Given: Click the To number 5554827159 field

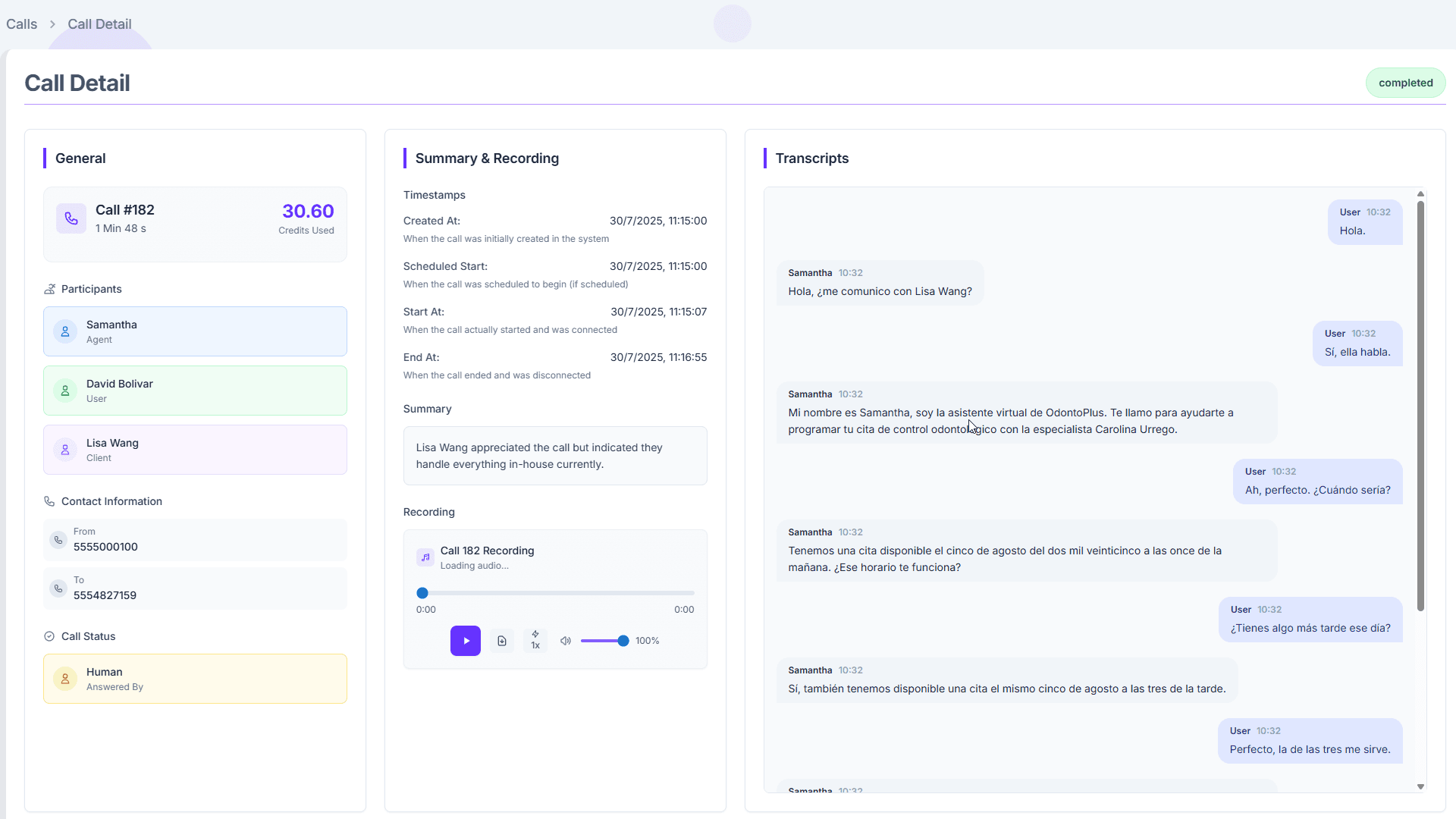Looking at the screenshot, I should [x=195, y=588].
